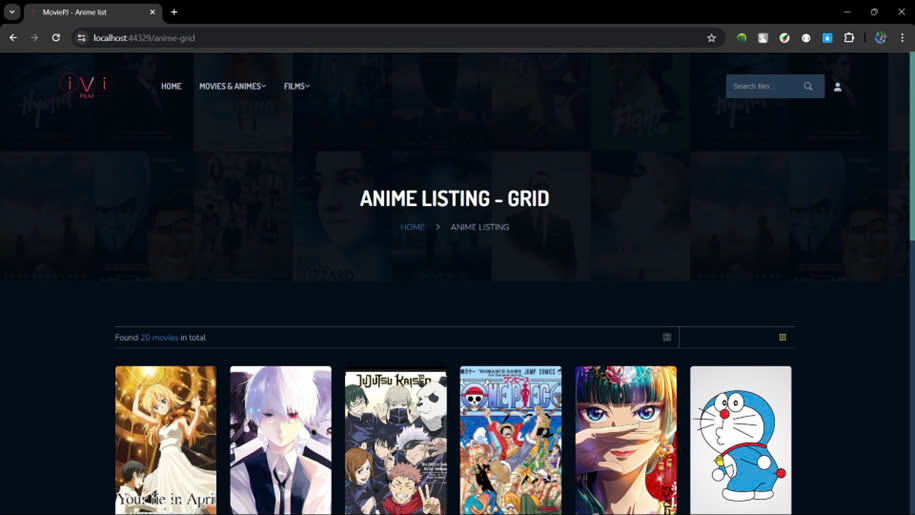
Task: Switch to list view layout icon
Action: [x=667, y=337]
